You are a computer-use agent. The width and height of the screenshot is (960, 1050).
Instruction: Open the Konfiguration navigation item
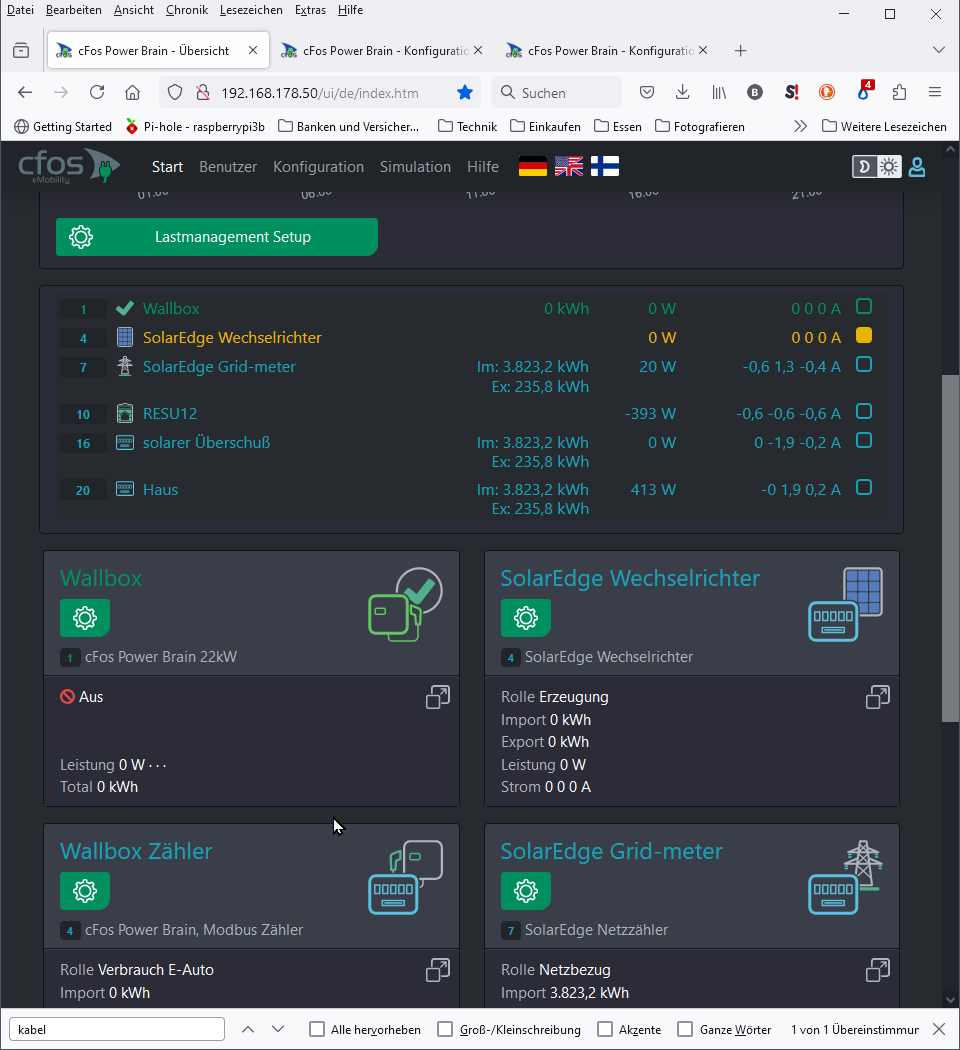319,167
